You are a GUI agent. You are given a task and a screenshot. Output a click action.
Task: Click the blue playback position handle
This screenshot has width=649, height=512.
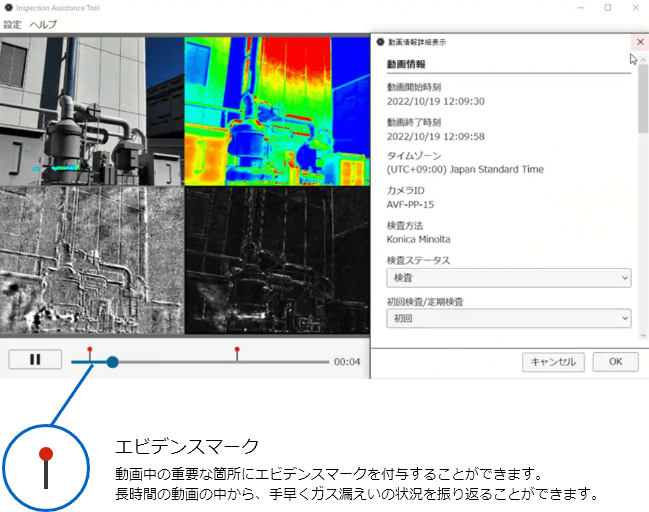coord(112,362)
